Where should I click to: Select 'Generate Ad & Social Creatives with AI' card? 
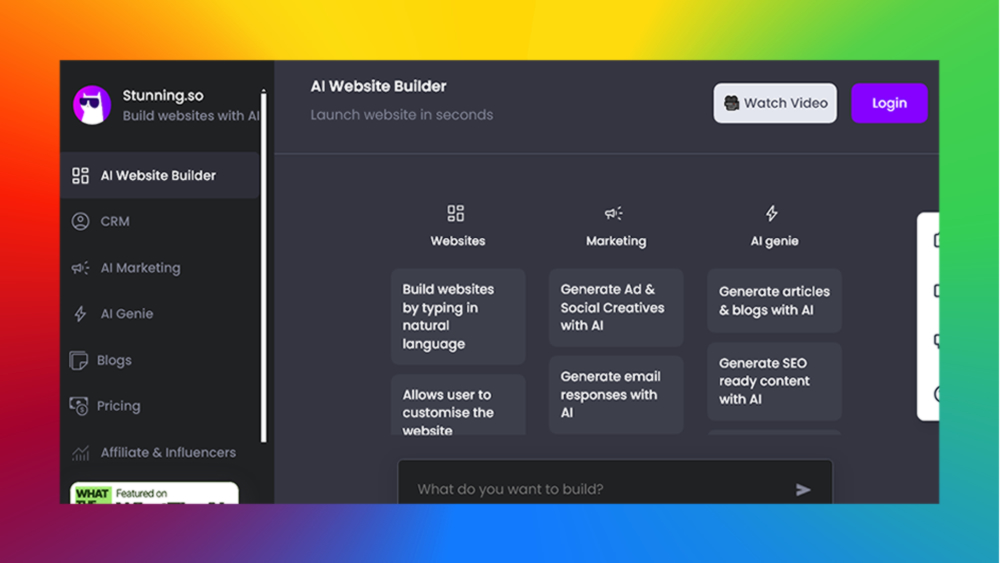pos(616,307)
